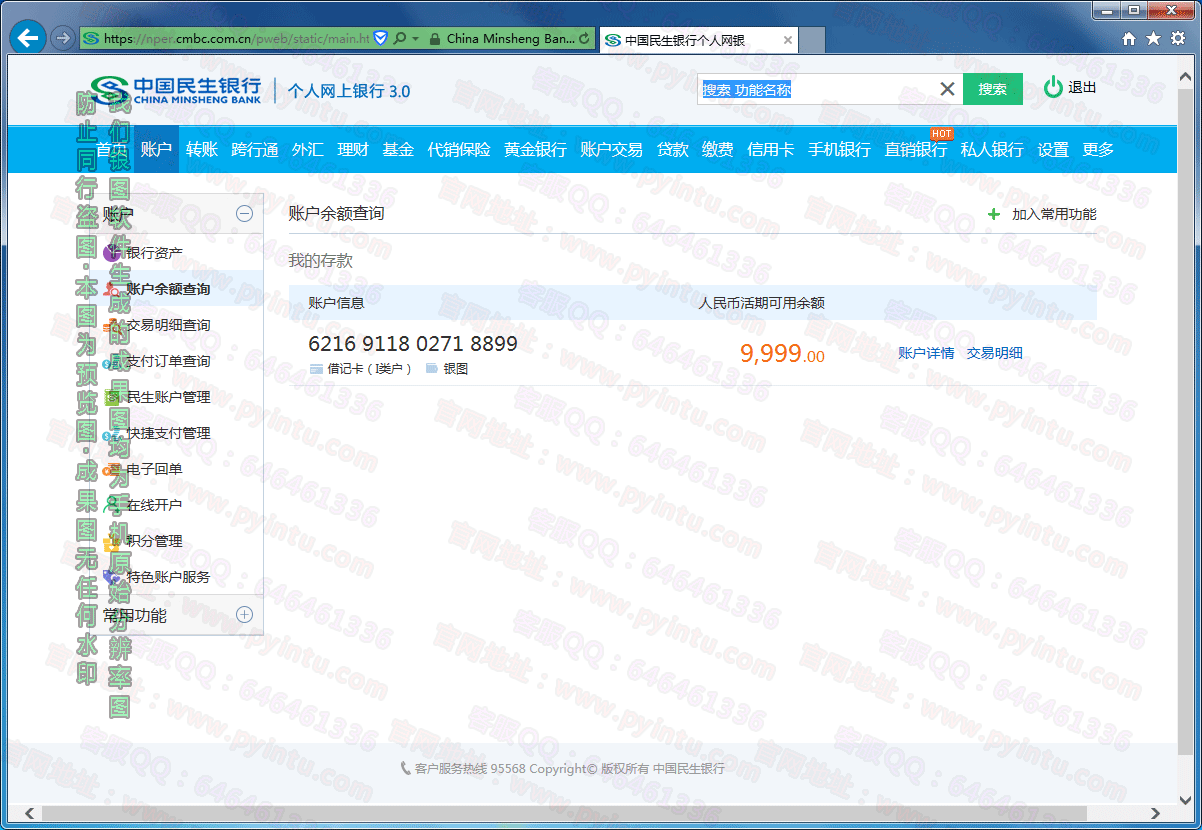This screenshot has width=1202, height=830.
Task: Open the 直销银行 navigation menu
Action: (915, 149)
